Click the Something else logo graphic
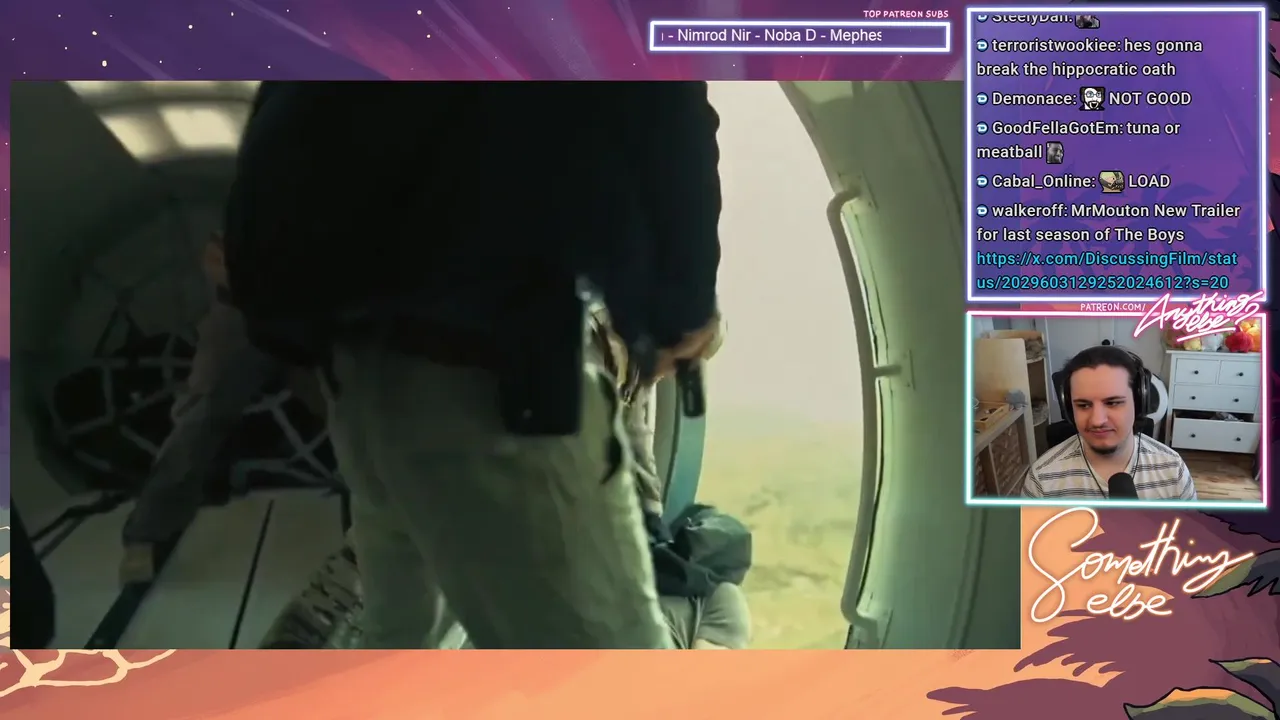The height and width of the screenshot is (720, 1280). (x=1138, y=565)
